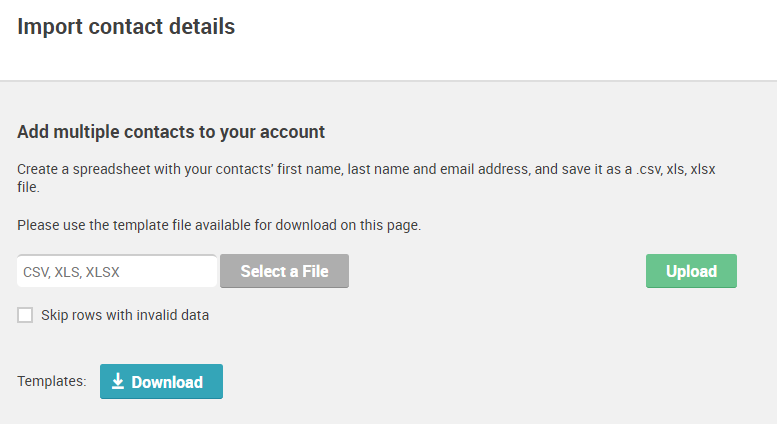Click the green Upload button
Viewport: 777px width, 424px height.
click(691, 271)
